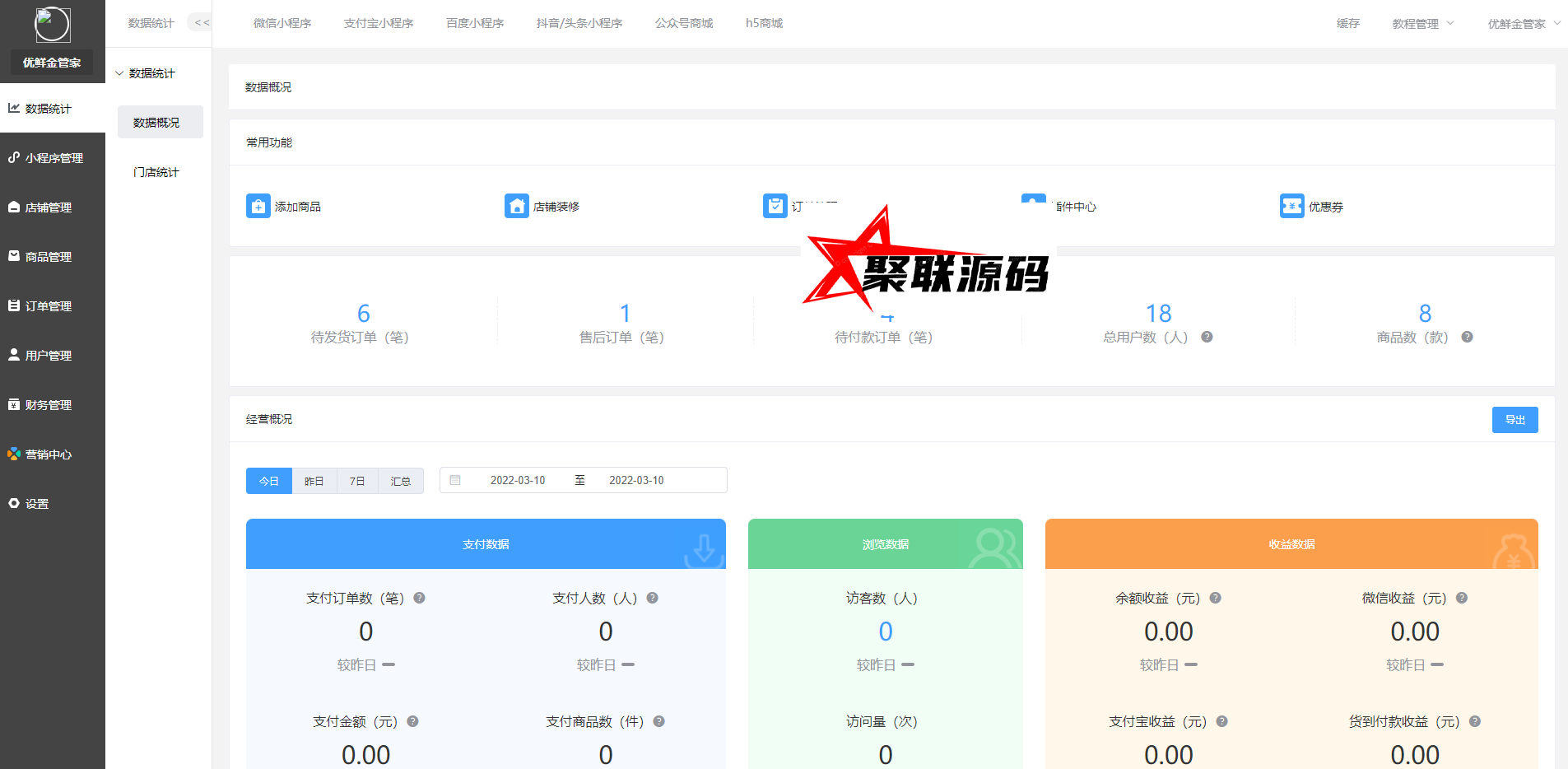1568x769 pixels.
Task: Open 订单管理 in the sidebar
Action: (49, 306)
